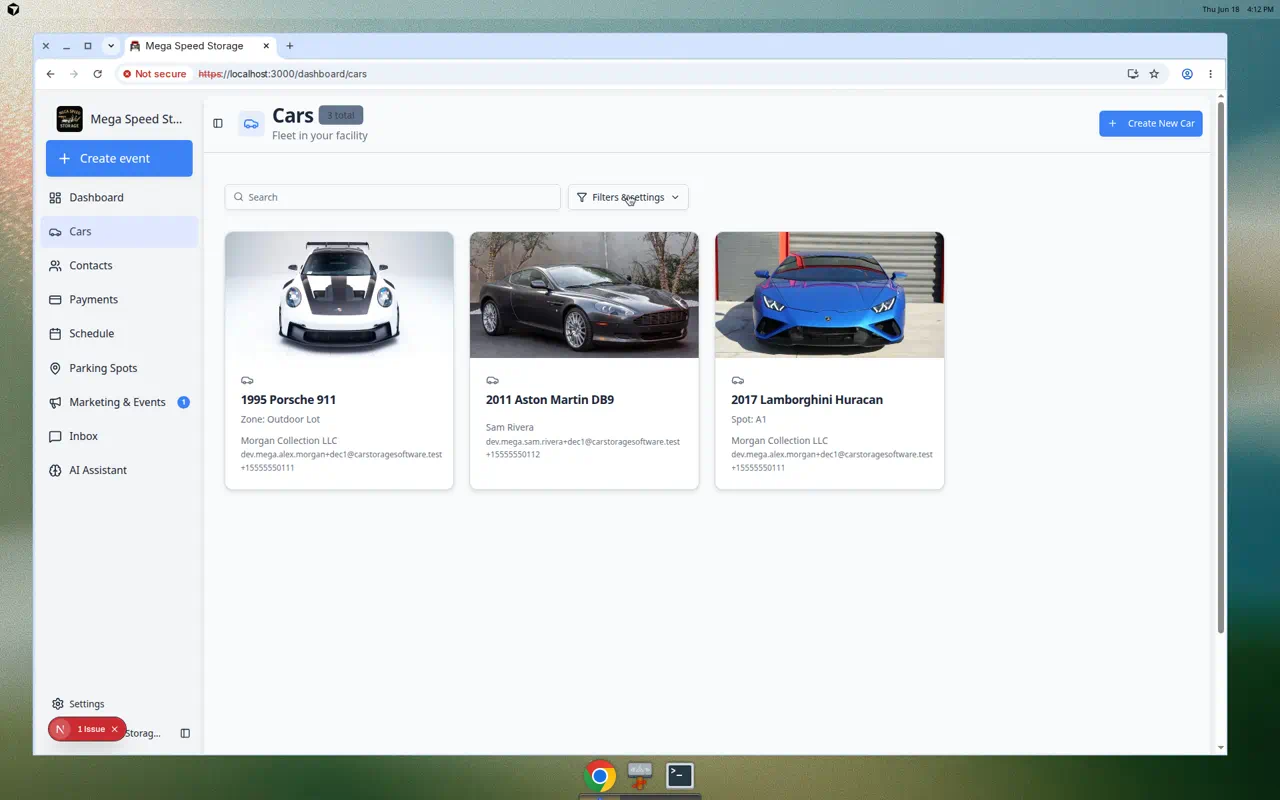Click the search magnifier icon
The width and height of the screenshot is (1280, 800).
pos(238,197)
